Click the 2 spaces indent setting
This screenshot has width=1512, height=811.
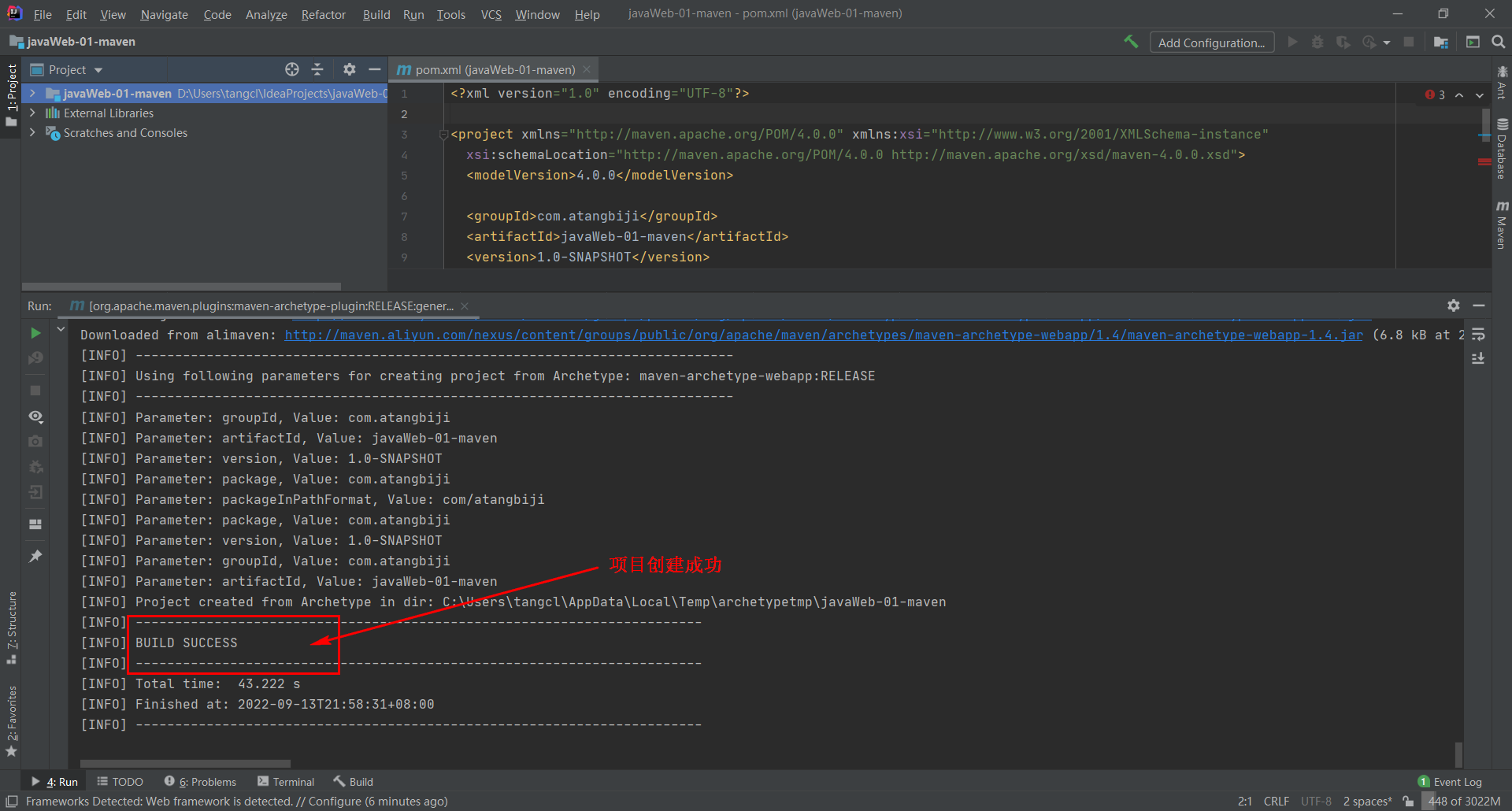pyautogui.click(x=1367, y=801)
